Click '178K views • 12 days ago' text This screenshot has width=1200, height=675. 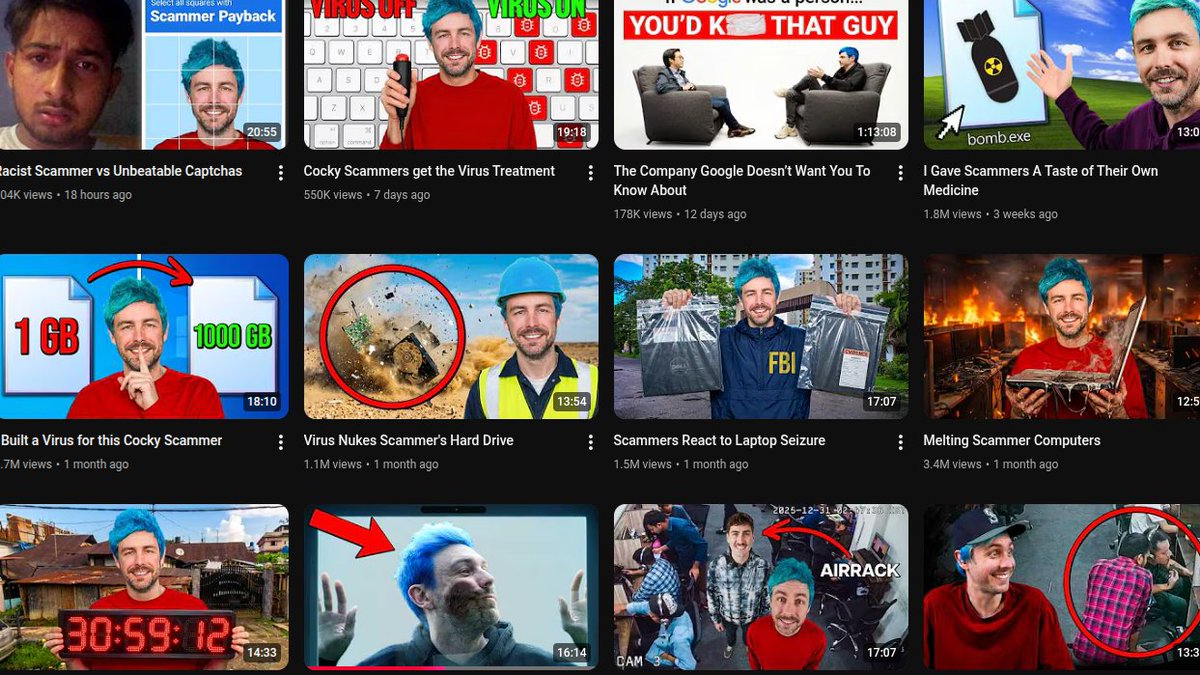click(680, 214)
